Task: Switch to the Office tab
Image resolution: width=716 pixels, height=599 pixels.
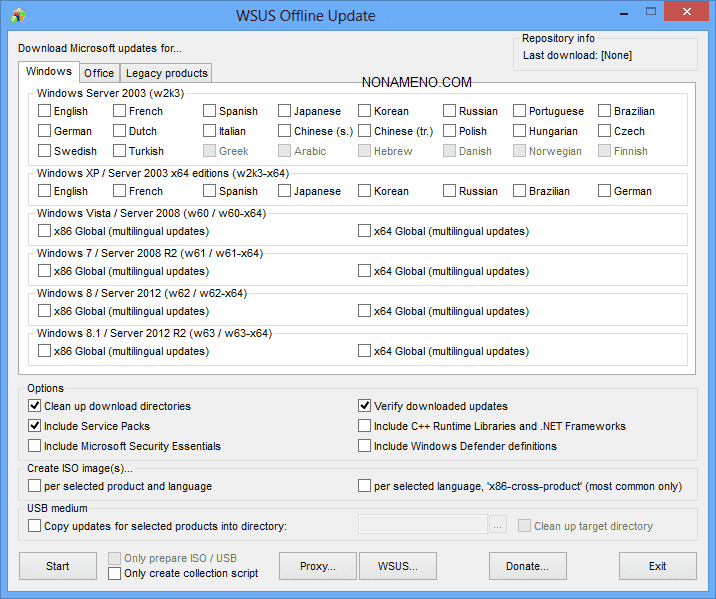Action: click(99, 73)
